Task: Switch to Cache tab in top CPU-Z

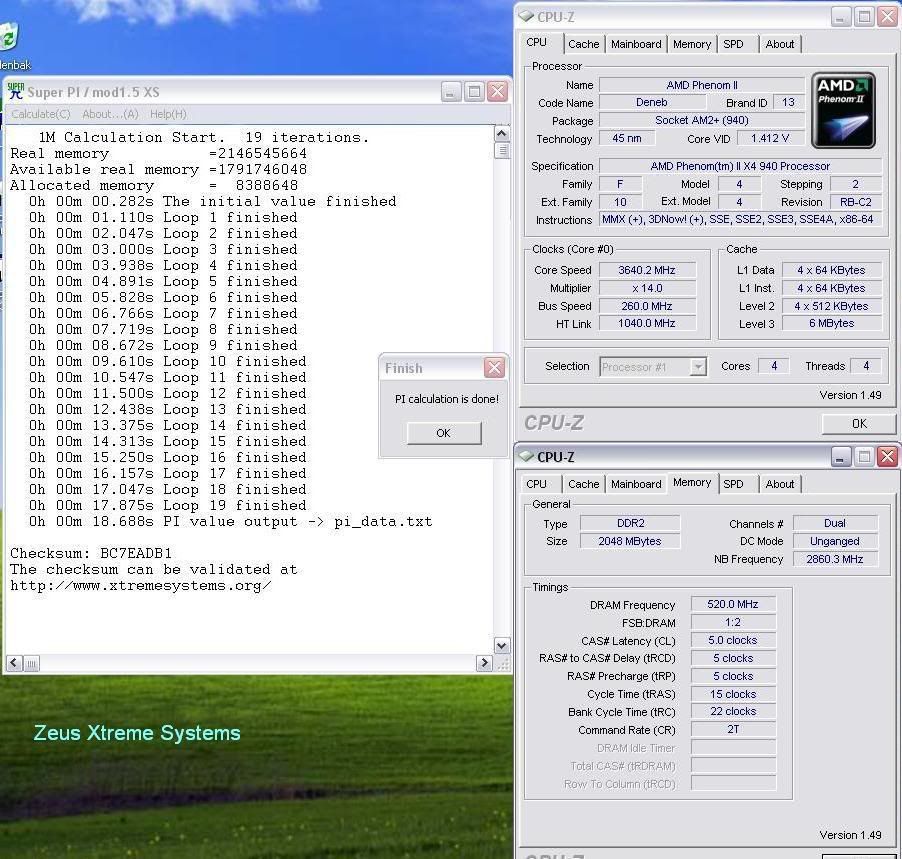Action: point(583,44)
